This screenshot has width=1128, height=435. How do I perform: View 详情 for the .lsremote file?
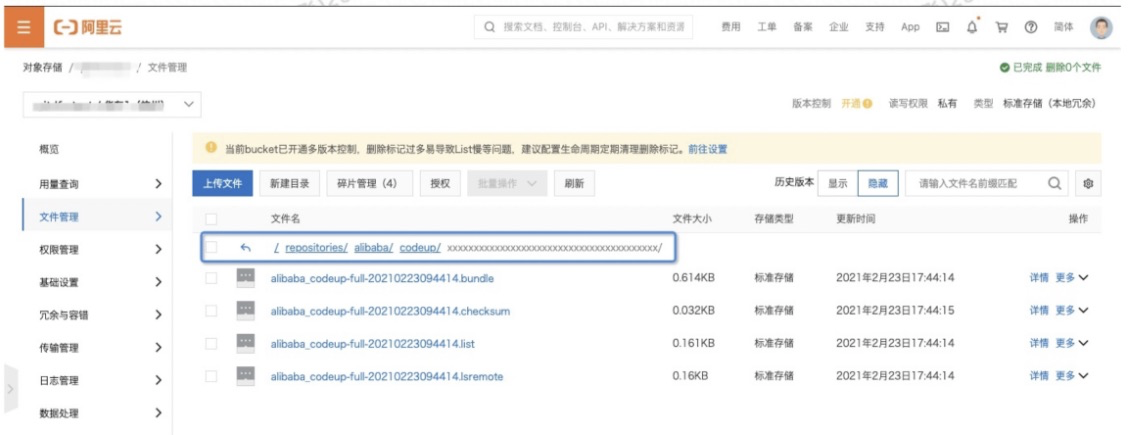pyautogui.click(x=1039, y=375)
